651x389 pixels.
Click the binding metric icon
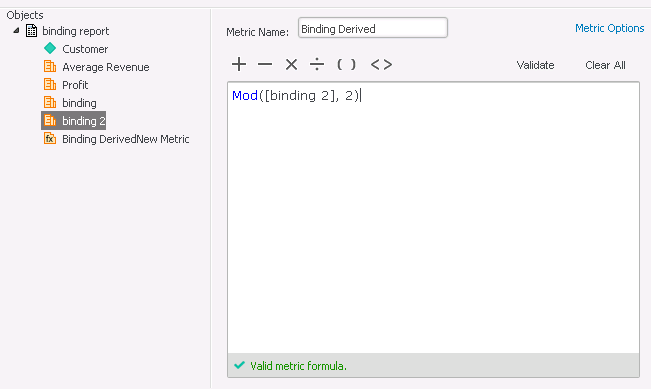coord(50,102)
